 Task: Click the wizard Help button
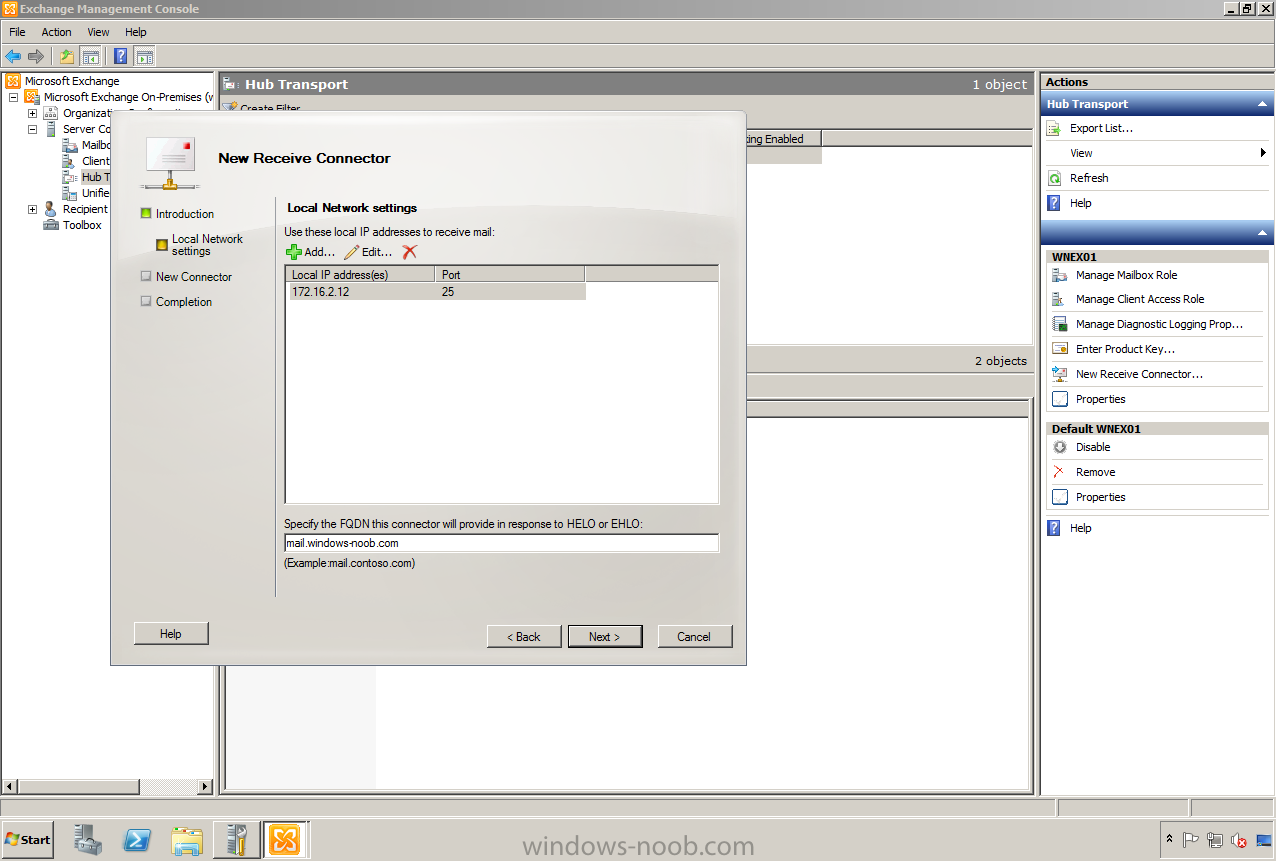(171, 633)
